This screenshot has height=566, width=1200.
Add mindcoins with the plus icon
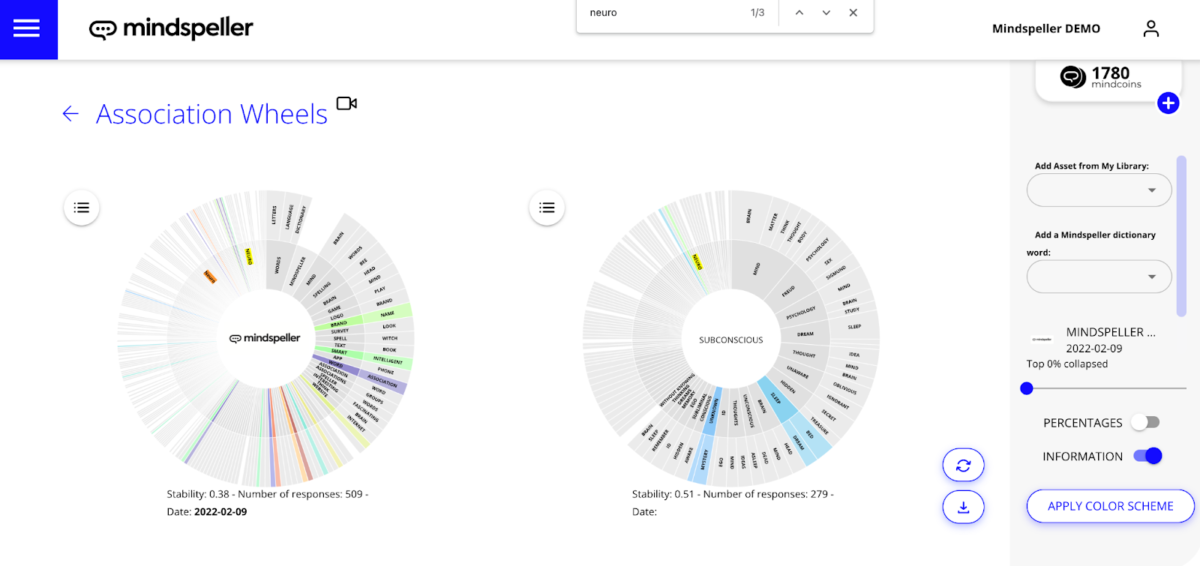[x=1168, y=103]
